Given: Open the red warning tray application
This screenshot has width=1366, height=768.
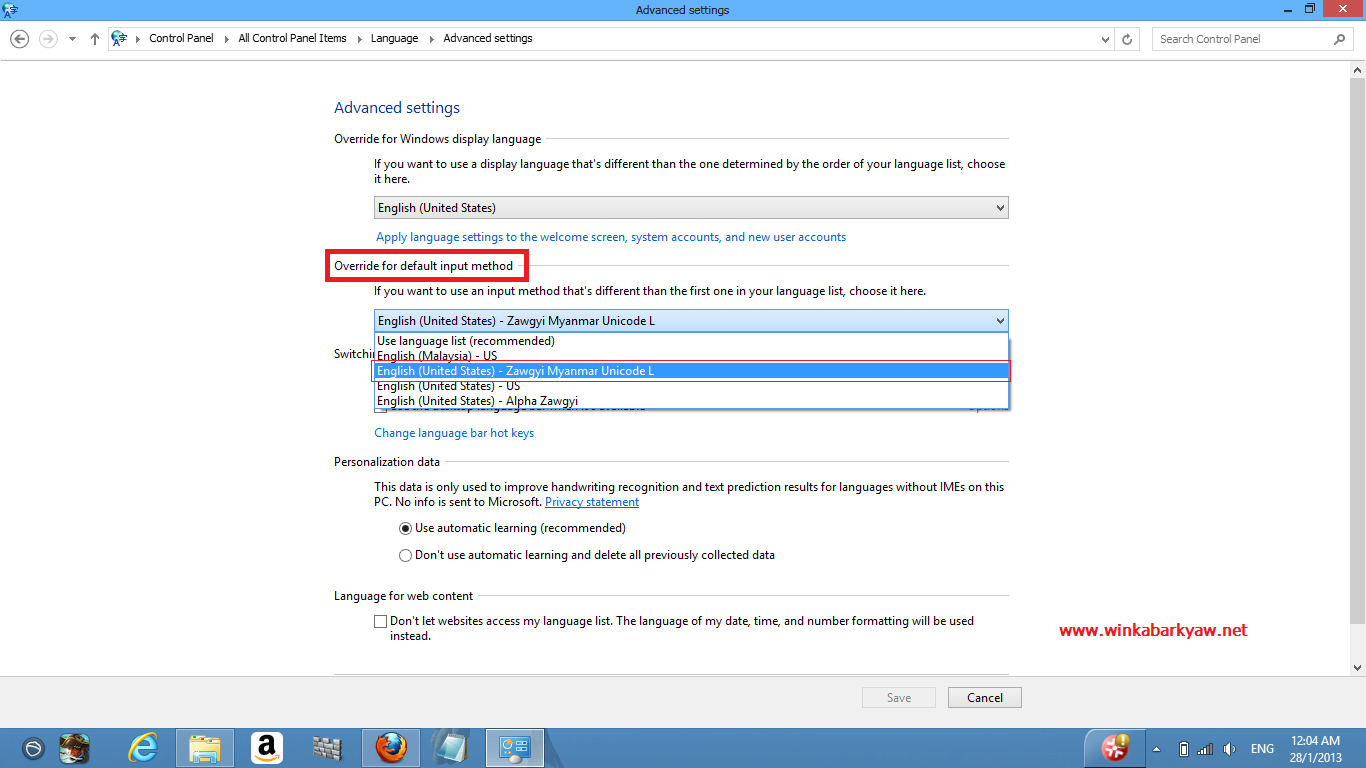Looking at the screenshot, I should [x=1115, y=747].
